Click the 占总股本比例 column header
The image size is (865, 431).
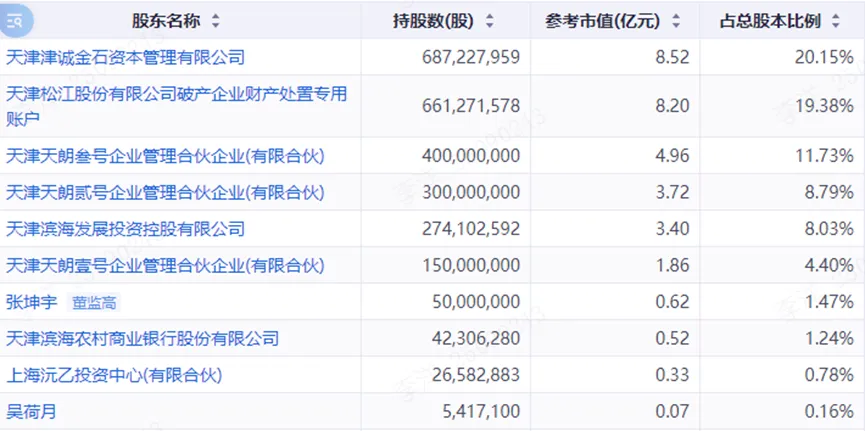coord(770,22)
